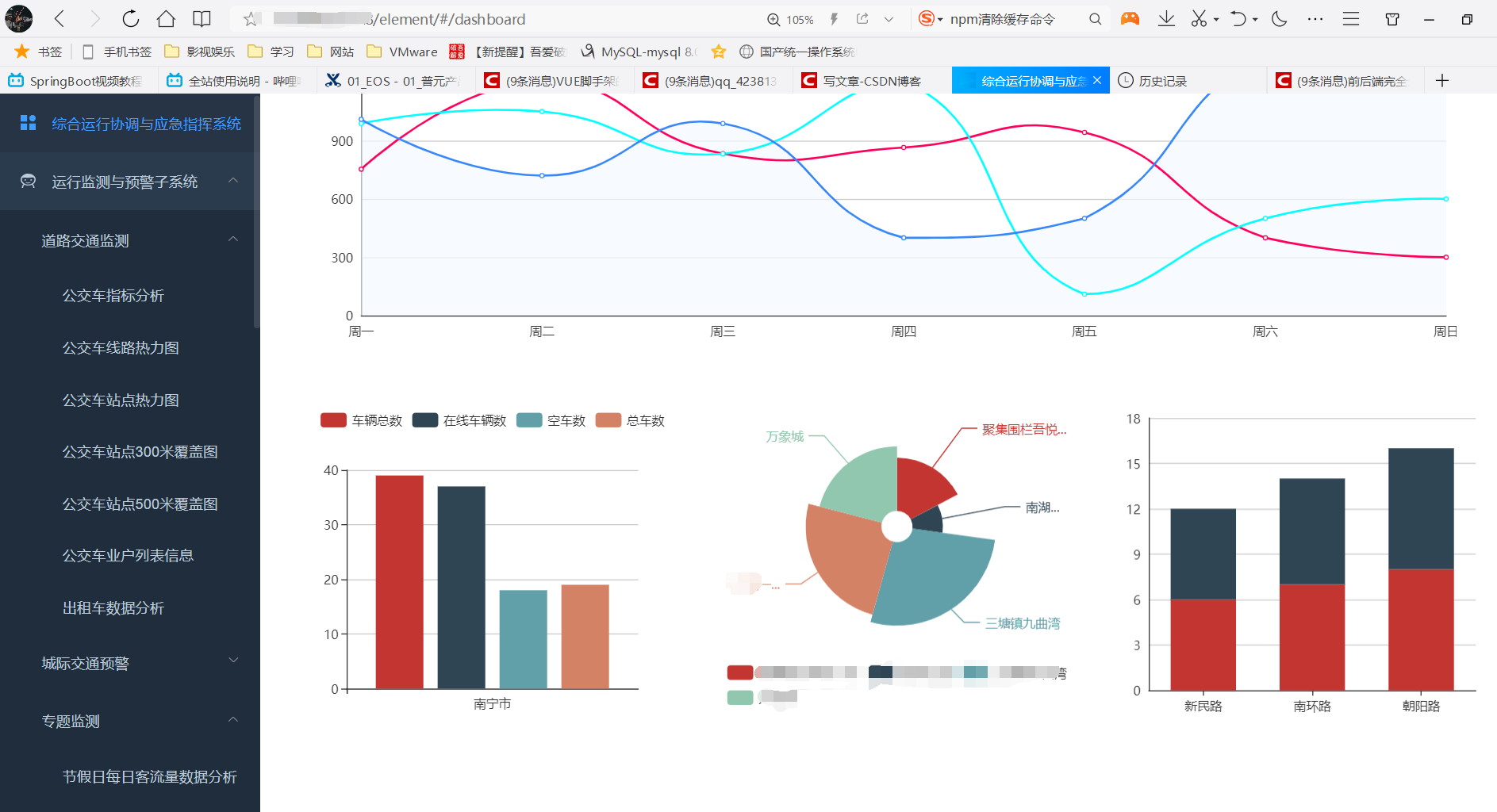This screenshot has width=1497, height=812.
Task: Toggle the 空车数 legend series
Action: coord(551,420)
